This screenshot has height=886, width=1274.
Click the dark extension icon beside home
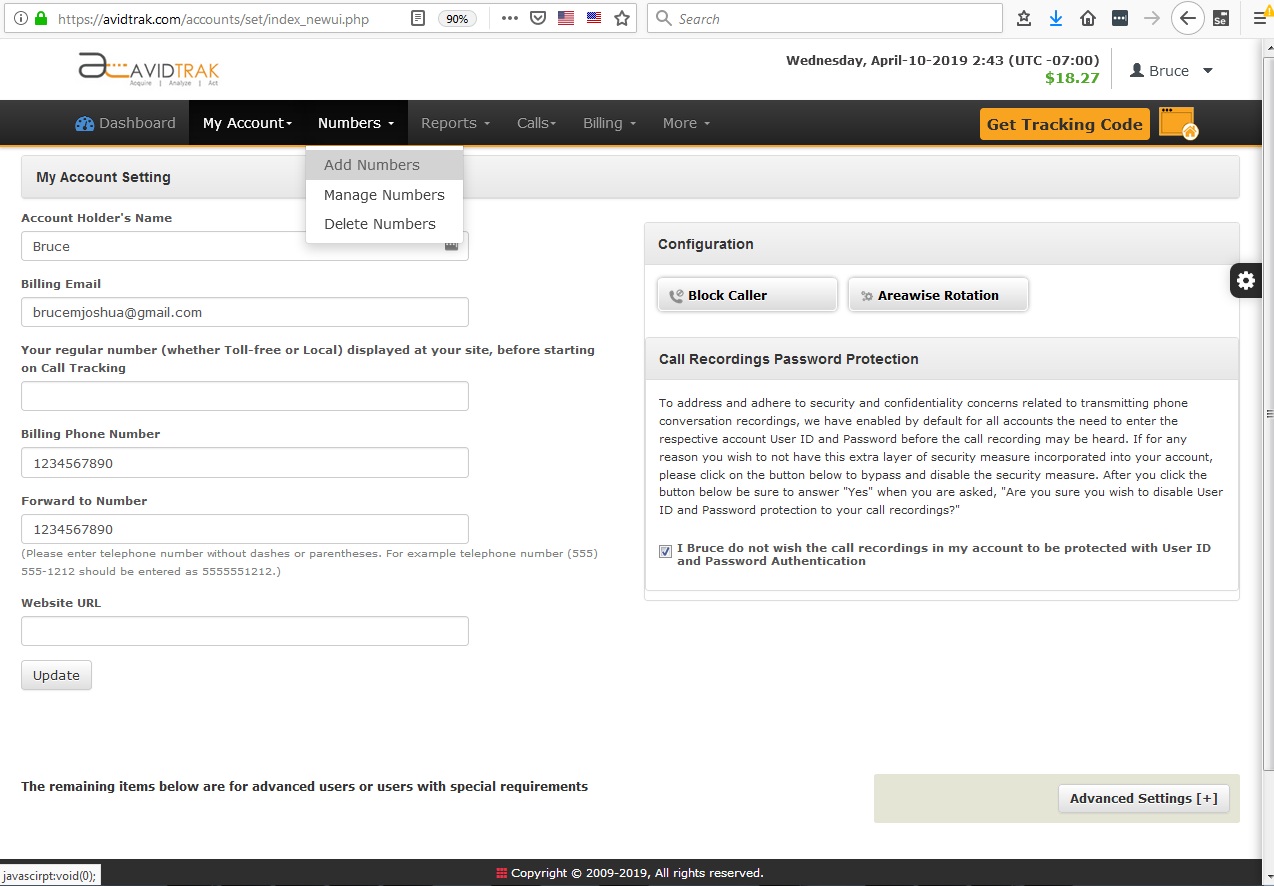click(1120, 18)
